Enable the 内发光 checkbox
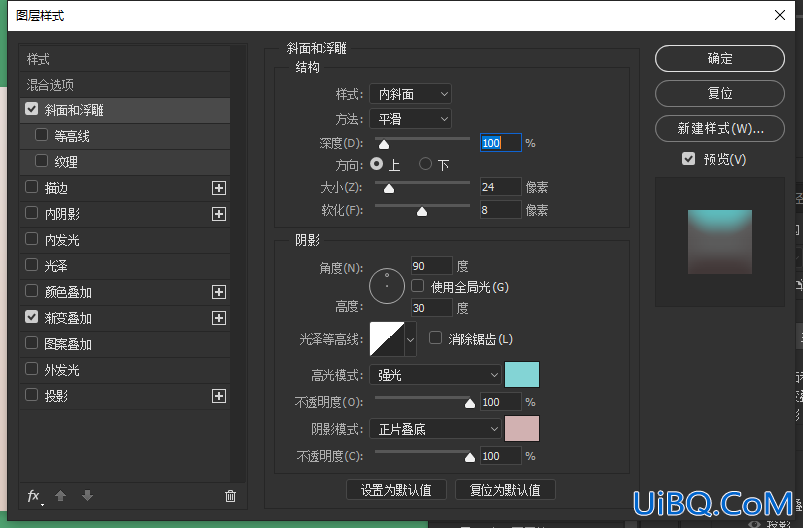The width and height of the screenshot is (803, 528). tap(31, 239)
